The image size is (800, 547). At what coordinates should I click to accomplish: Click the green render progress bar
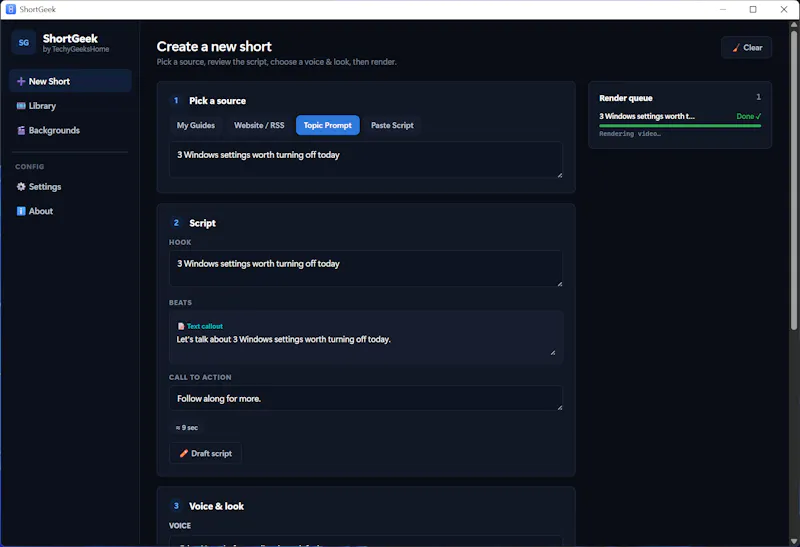pyautogui.click(x=680, y=126)
